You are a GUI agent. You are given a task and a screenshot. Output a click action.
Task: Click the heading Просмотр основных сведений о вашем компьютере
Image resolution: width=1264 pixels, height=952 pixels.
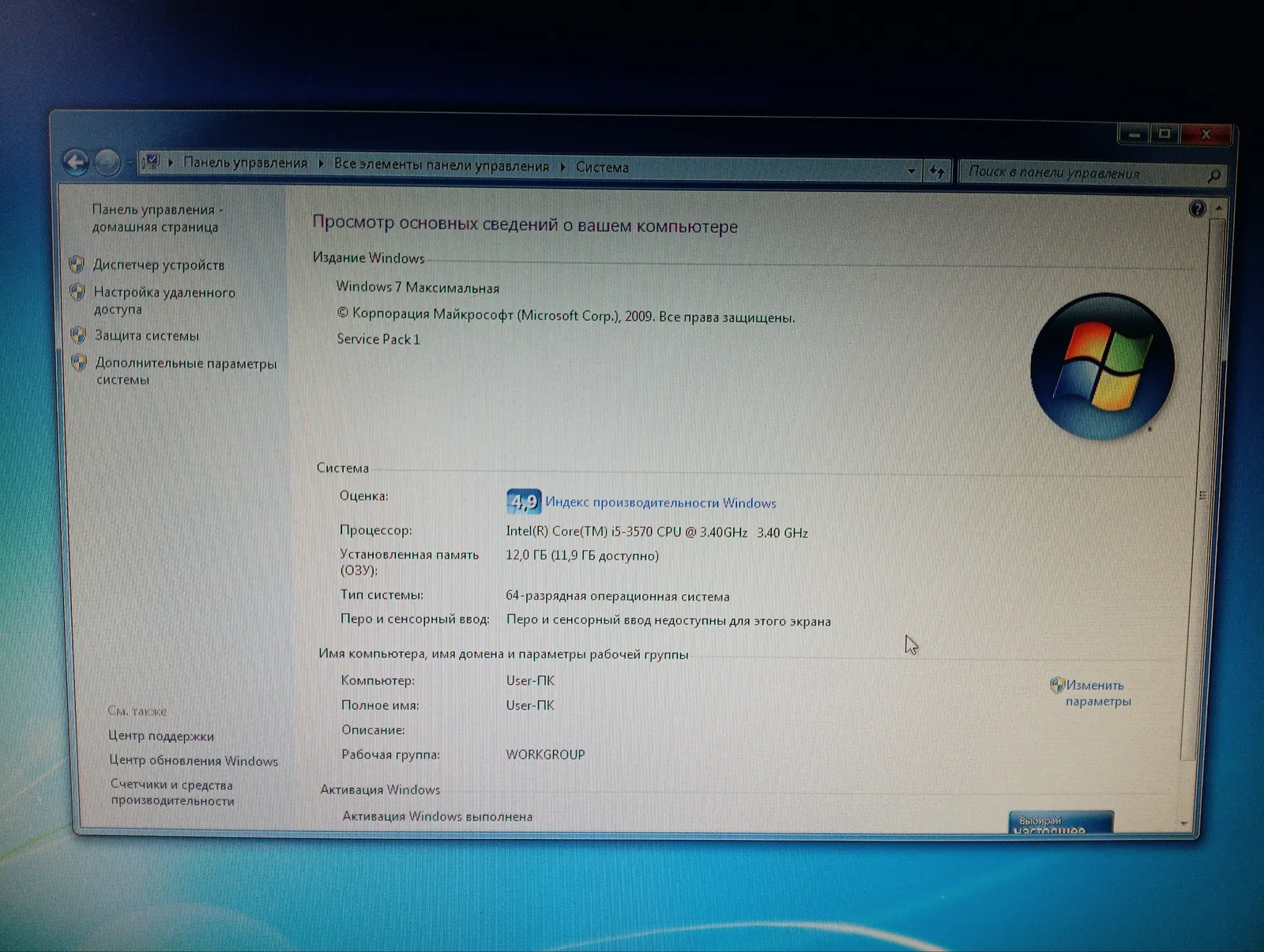click(525, 224)
